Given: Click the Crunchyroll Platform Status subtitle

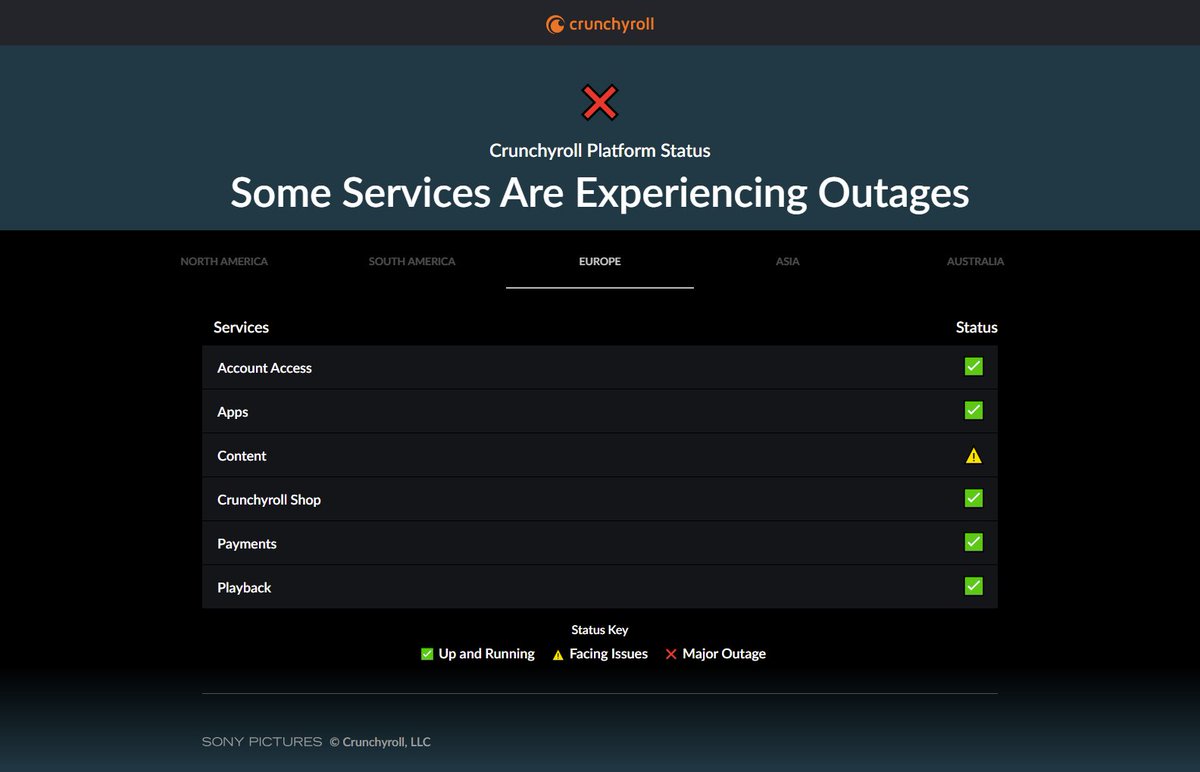Looking at the screenshot, I should pyautogui.click(x=600, y=151).
